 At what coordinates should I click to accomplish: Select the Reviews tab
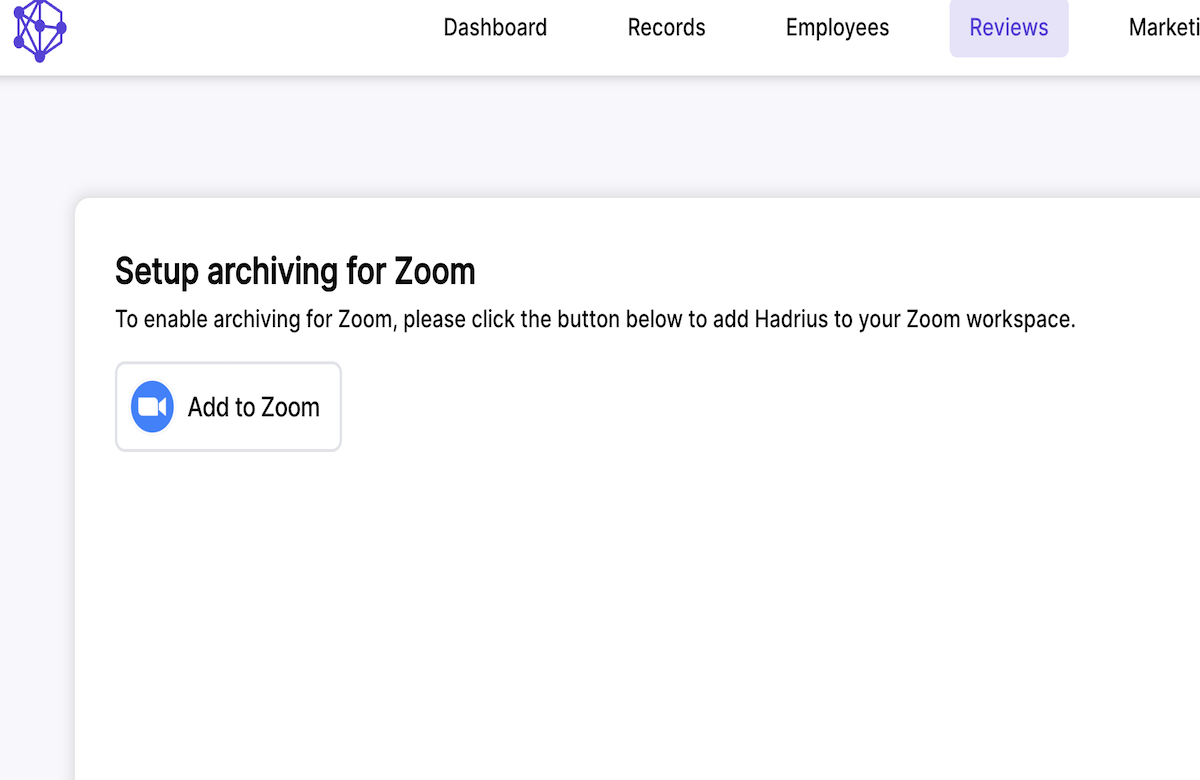coord(1009,27)
